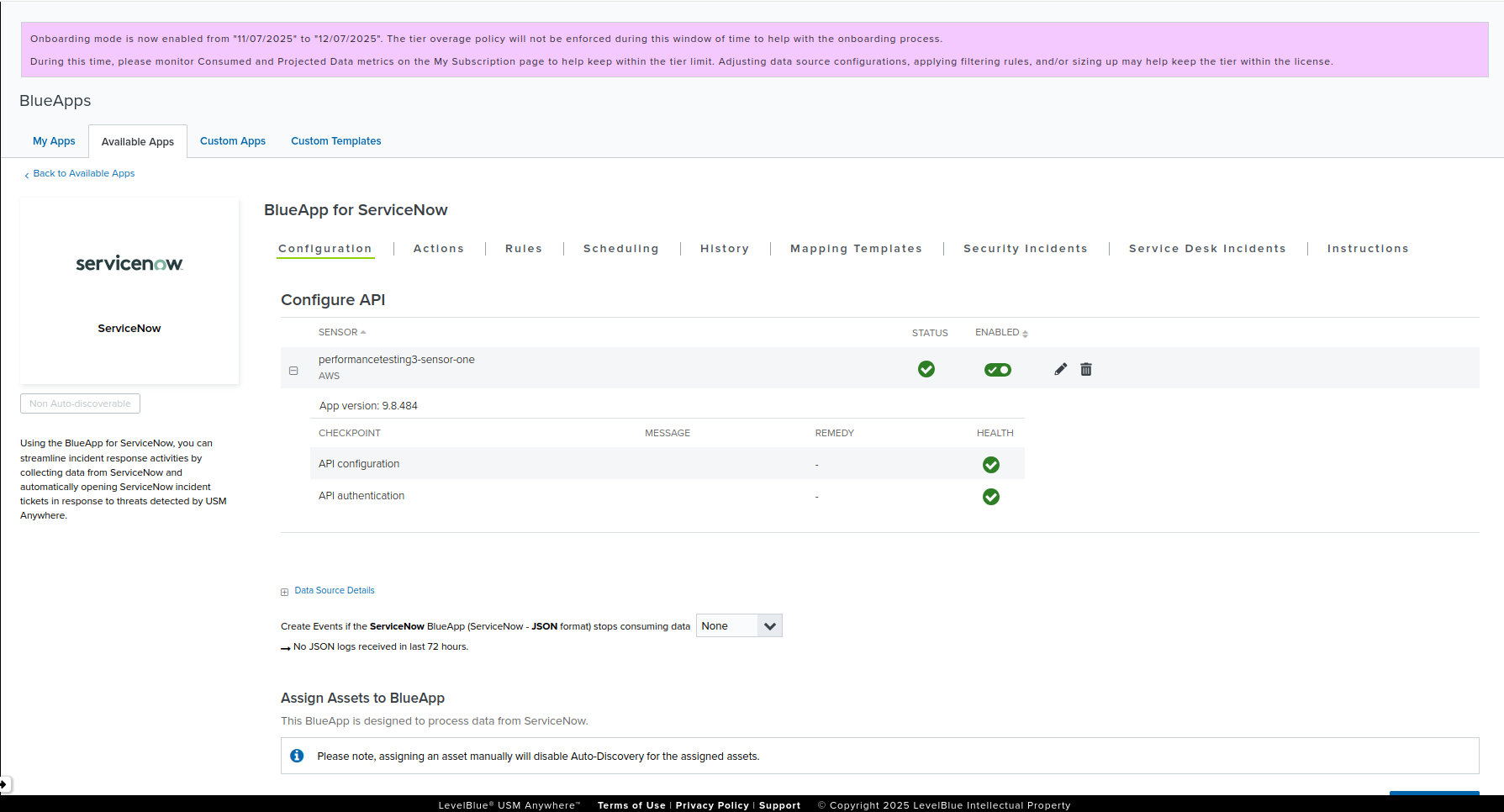Click the API authentication checkpoint row

click(668, 496)
